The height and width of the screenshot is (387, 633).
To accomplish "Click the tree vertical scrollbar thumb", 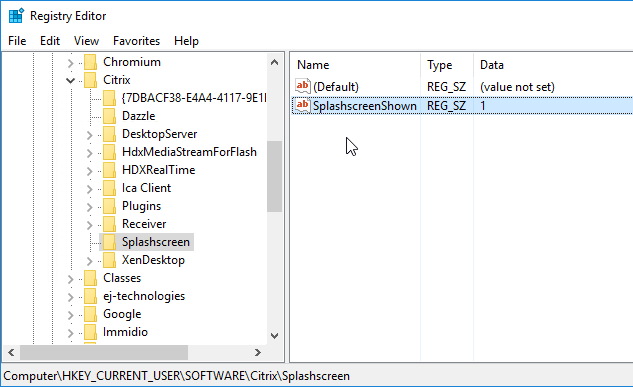I will point(275,176).
